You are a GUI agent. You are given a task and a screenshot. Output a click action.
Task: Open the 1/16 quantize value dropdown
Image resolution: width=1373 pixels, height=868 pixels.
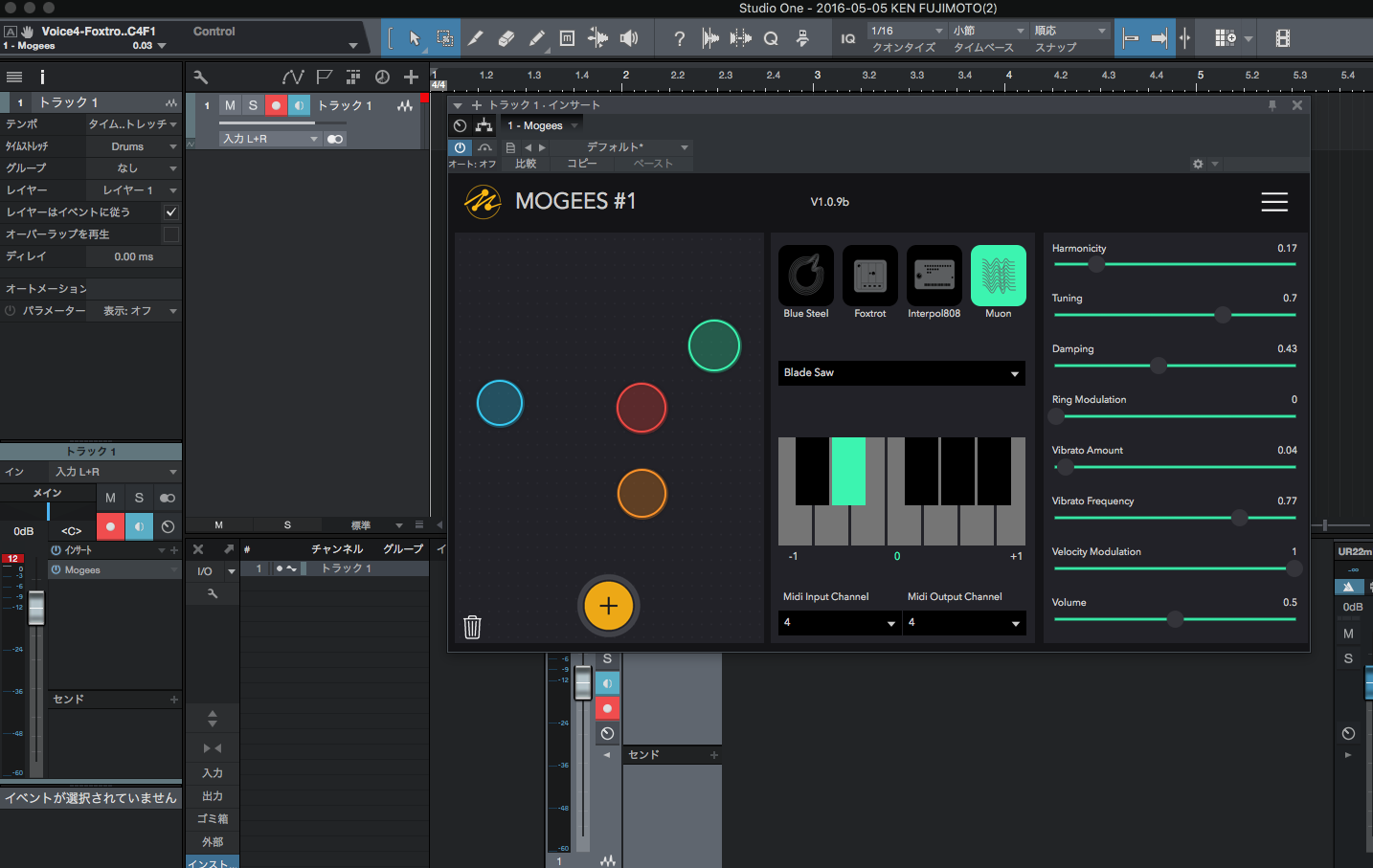(906, 31)
